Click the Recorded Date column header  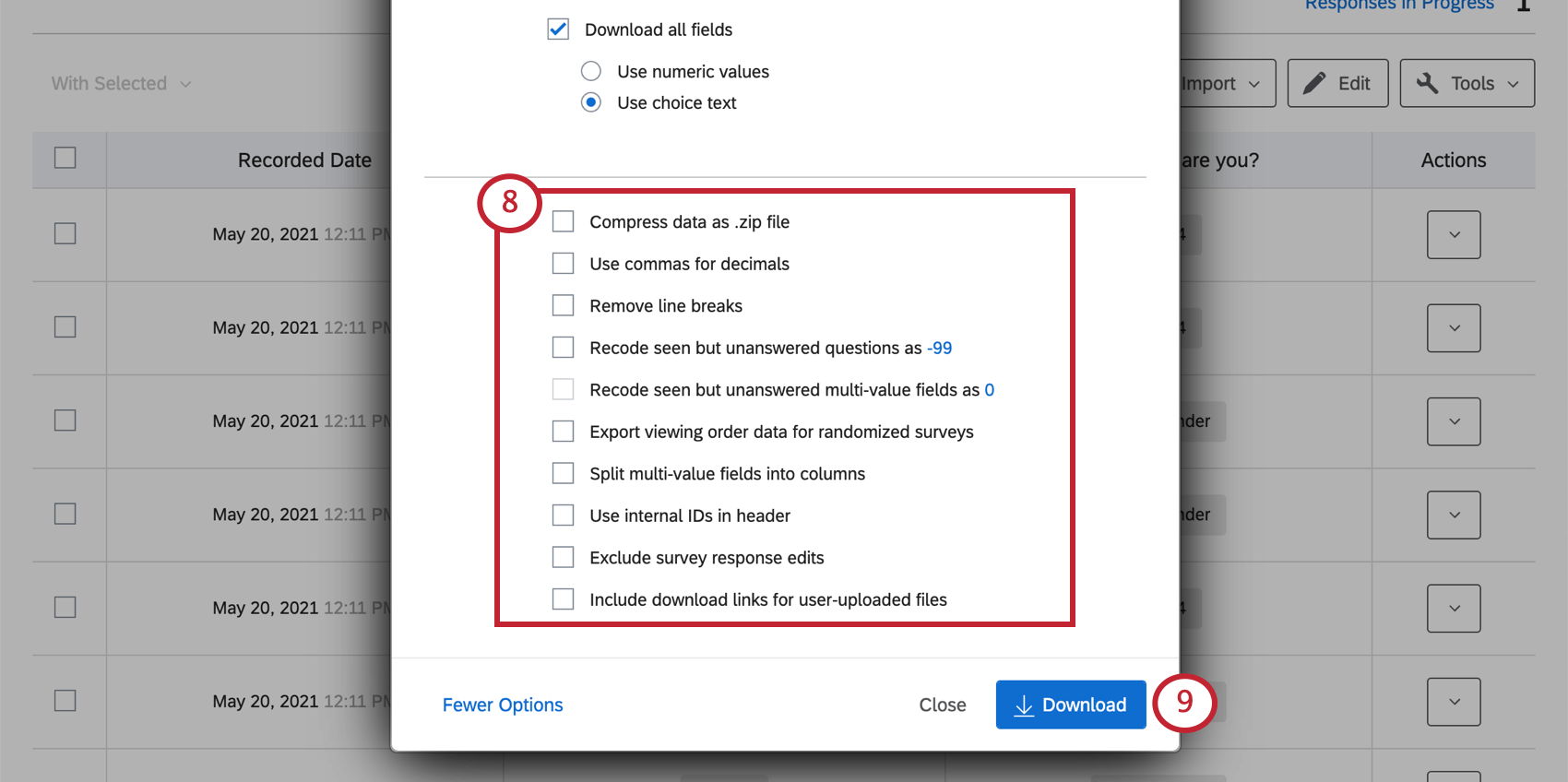pyautogui.click(x=304, y=160)
